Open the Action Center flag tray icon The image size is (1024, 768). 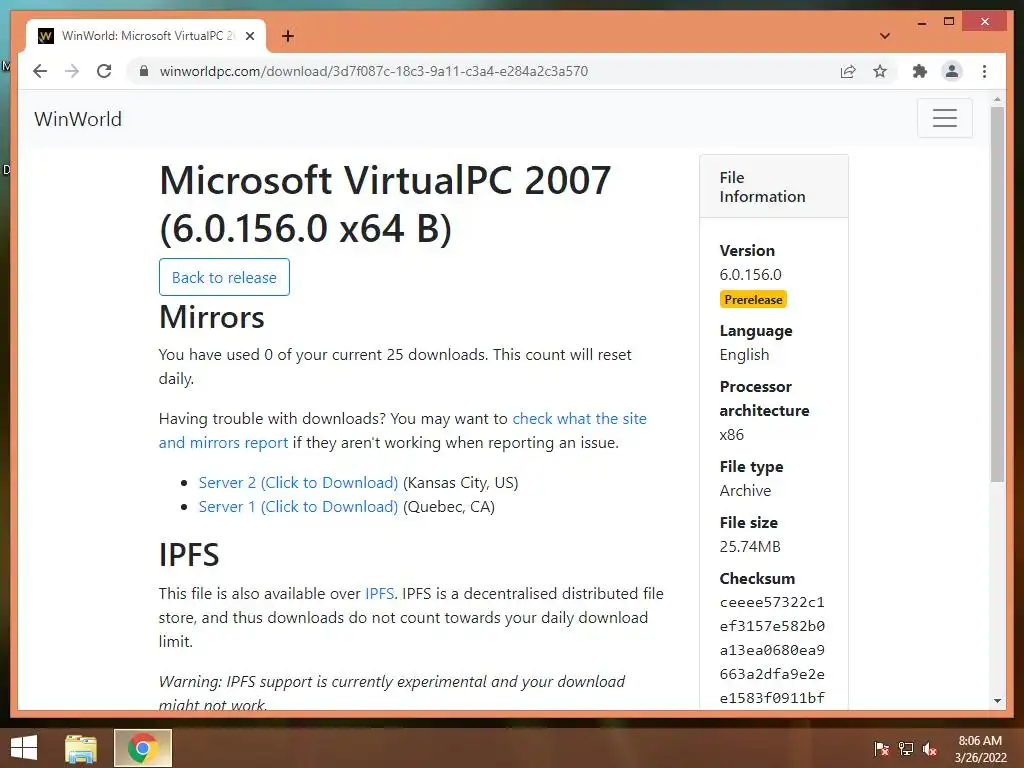[x=881, y=749]
